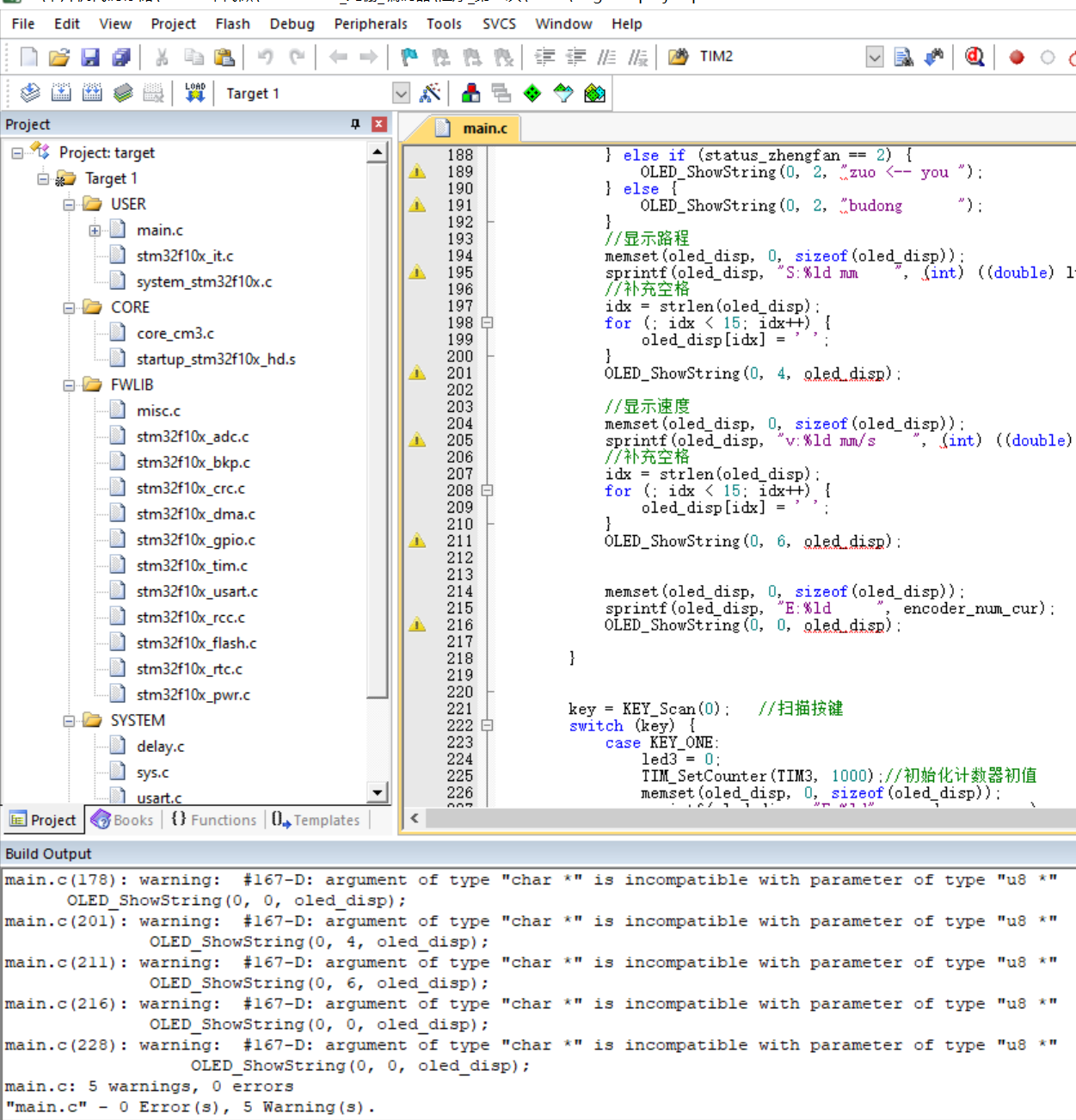1076x1120 pixels.
Task: Switch to the Books tab
Action: (123, 820)
